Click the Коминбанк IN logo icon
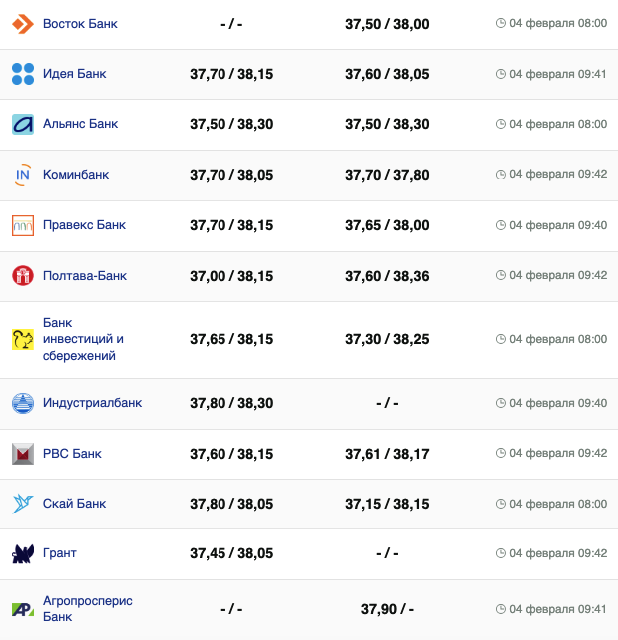 click(23, 175)
